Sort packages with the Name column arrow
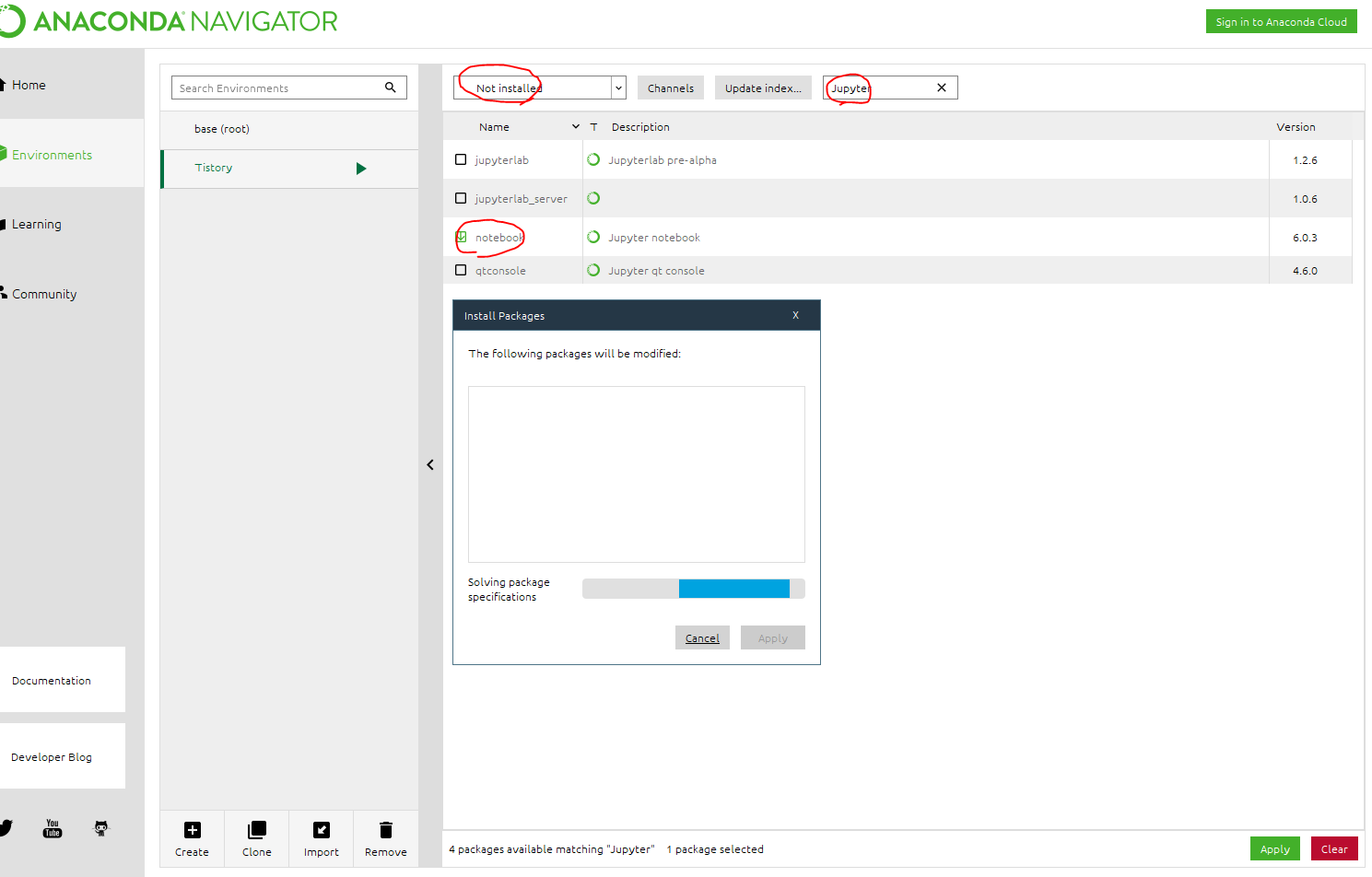This screenshot has height=877, width=1372. 576,127
